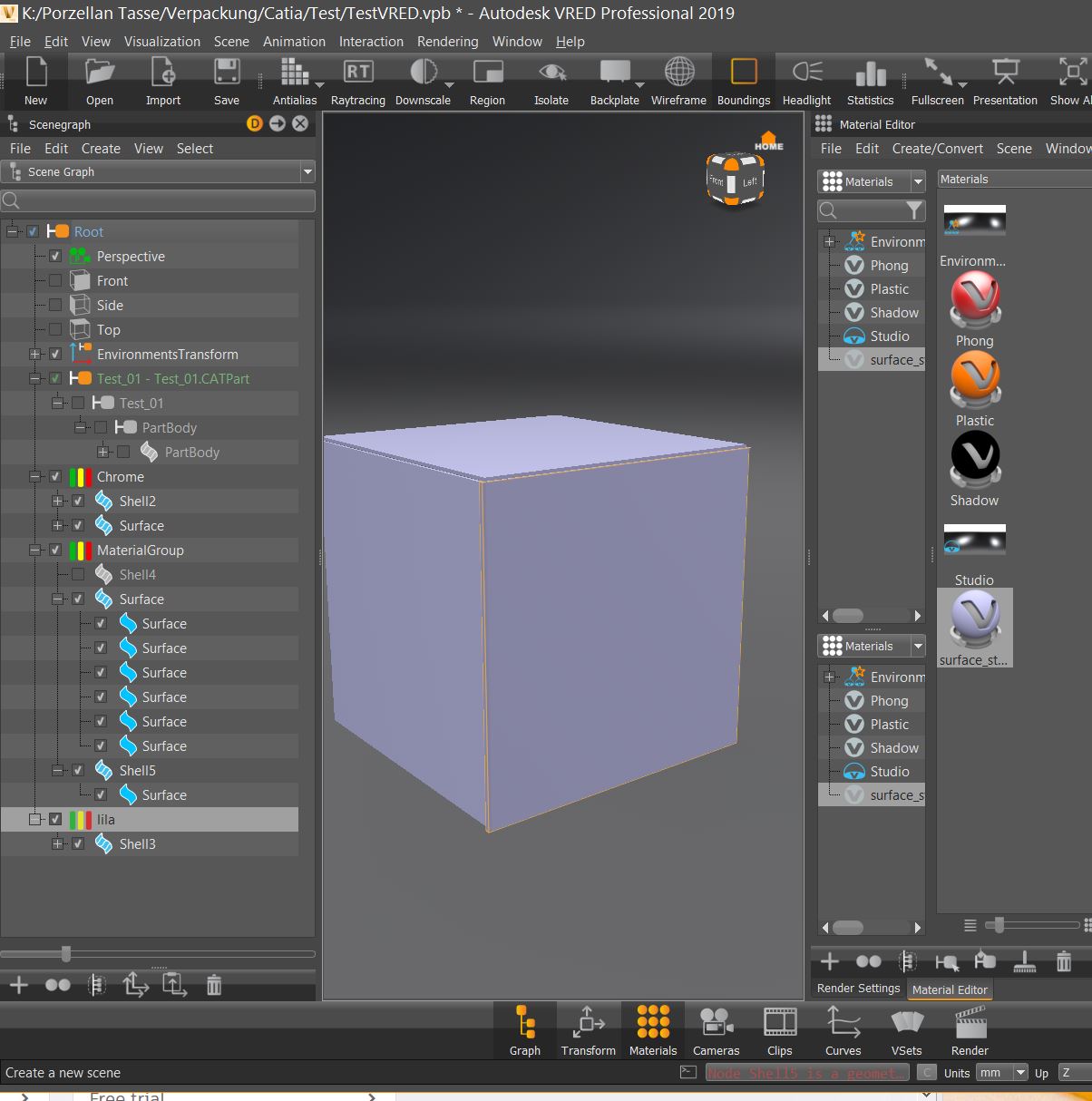Open the Units dropdown showing mm

point(1001,1073)
